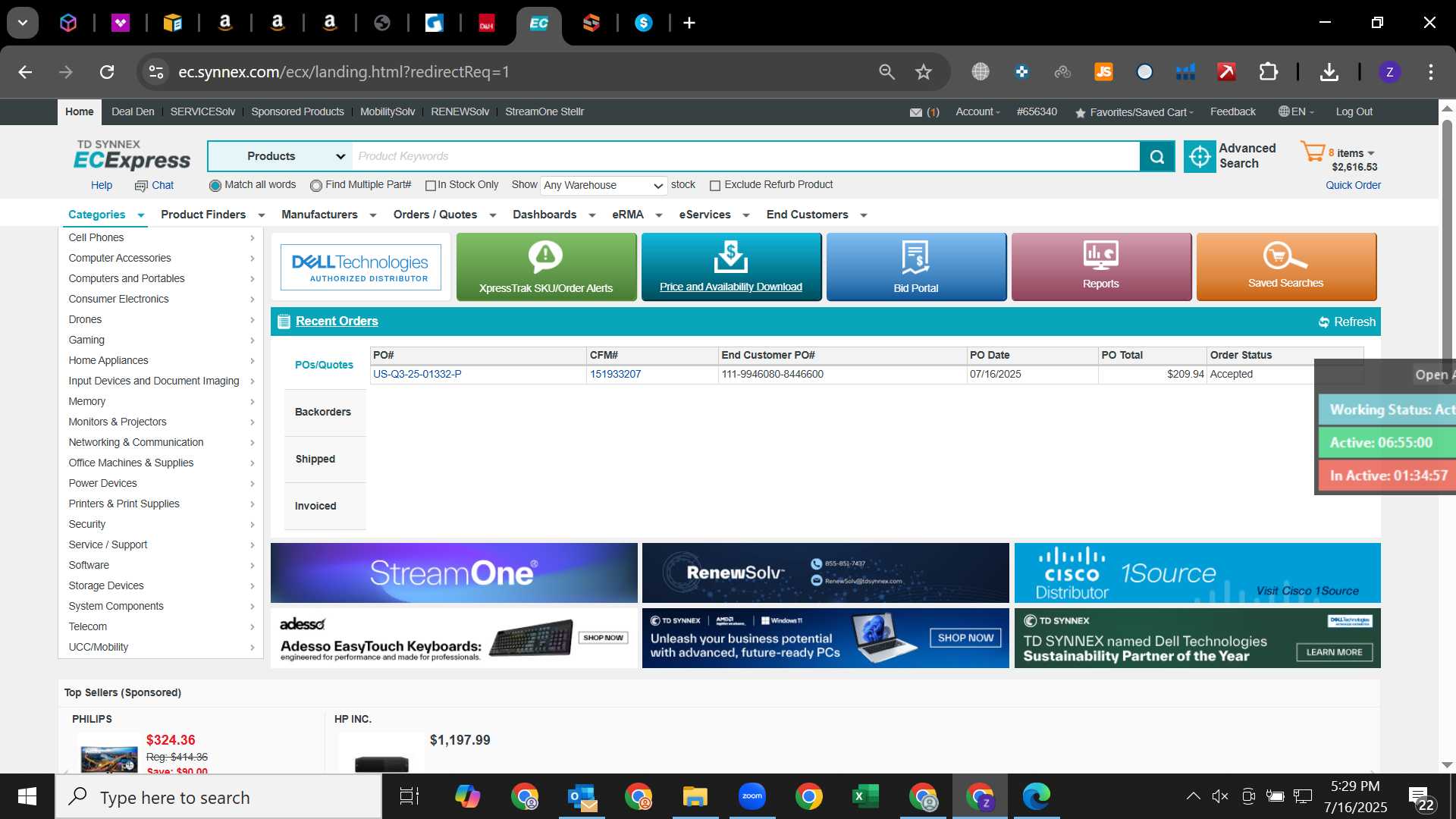
Task: Open order US-Q3-25-01332-P link
Action: (x=417, y=375)
